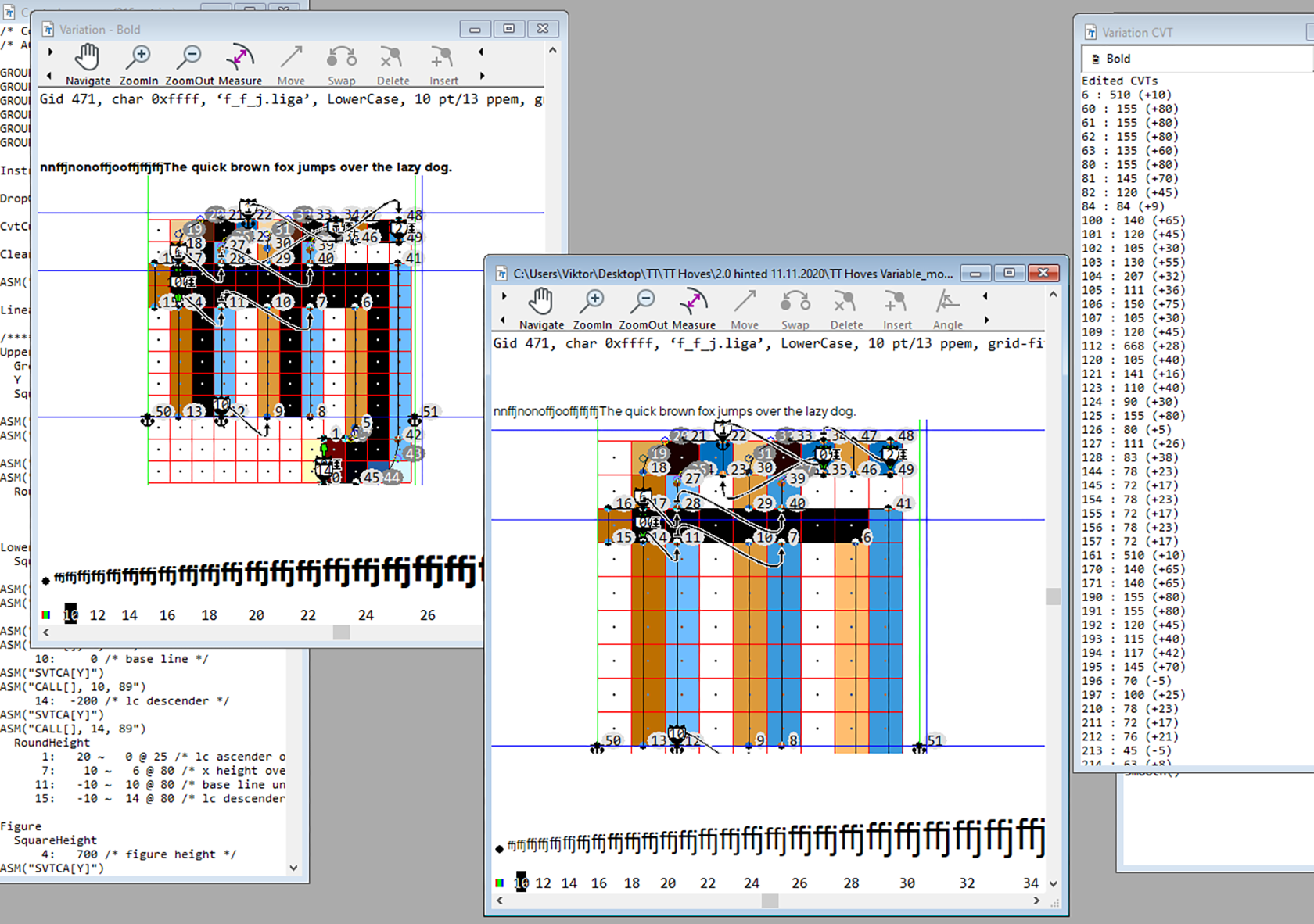This screenshot has width=1314, height=924.
Task: Click vertical scrollbar thumb in TT Hoves window
Action: click(1054, 596)
